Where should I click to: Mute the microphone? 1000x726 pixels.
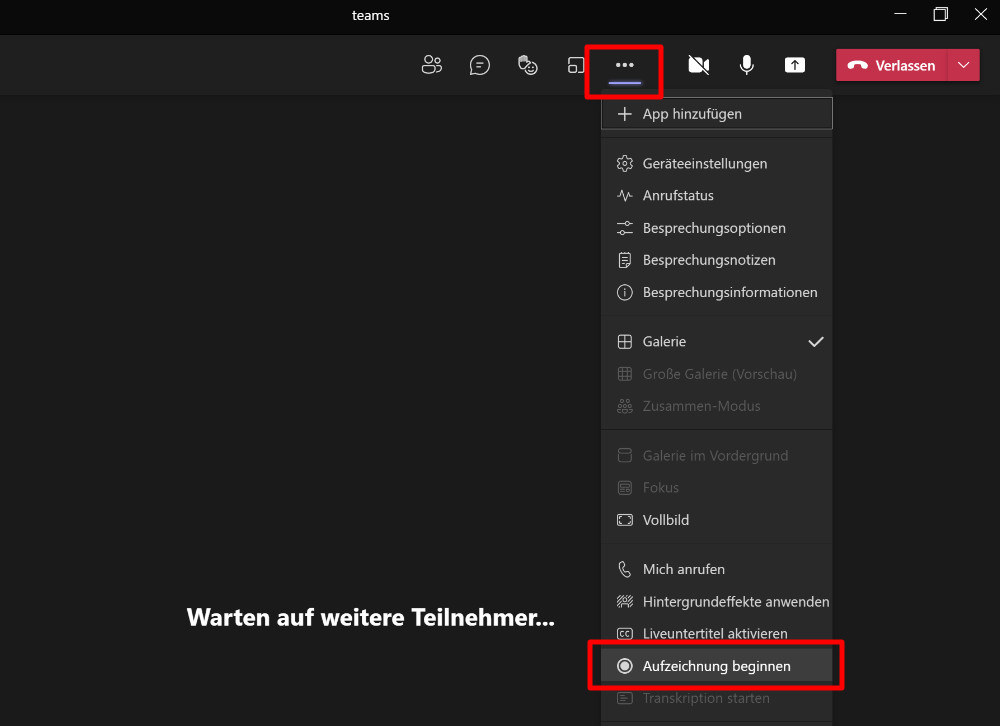click(747, 65)
